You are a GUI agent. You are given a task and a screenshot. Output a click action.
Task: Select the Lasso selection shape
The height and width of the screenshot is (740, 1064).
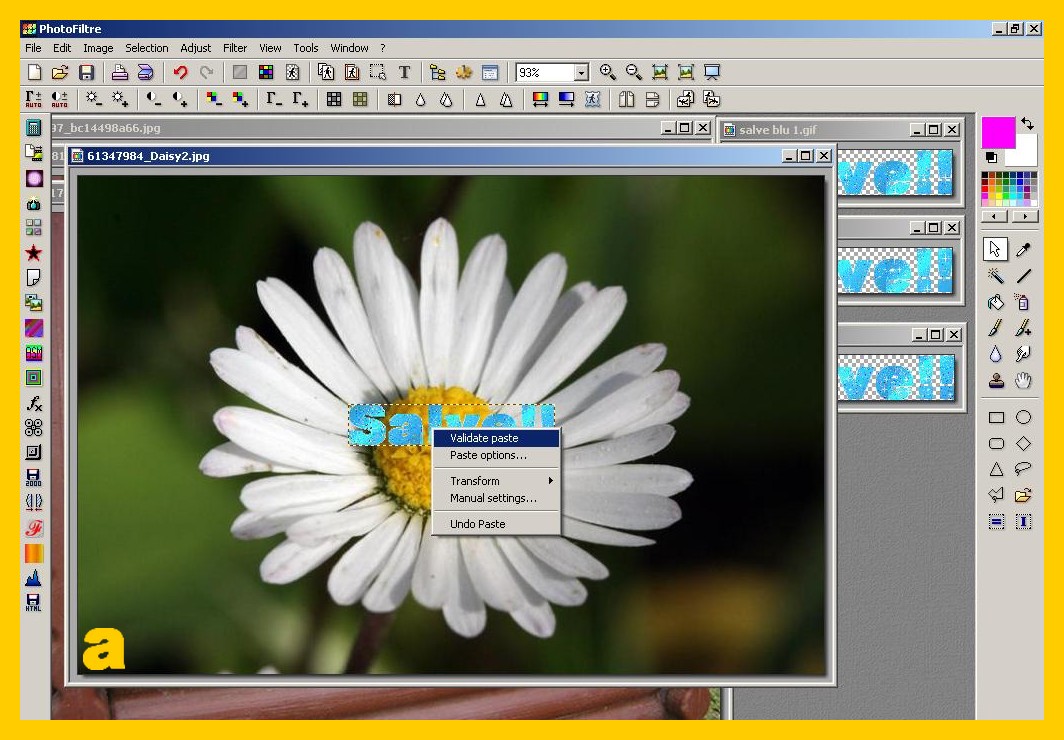[x=1023, y=469]
